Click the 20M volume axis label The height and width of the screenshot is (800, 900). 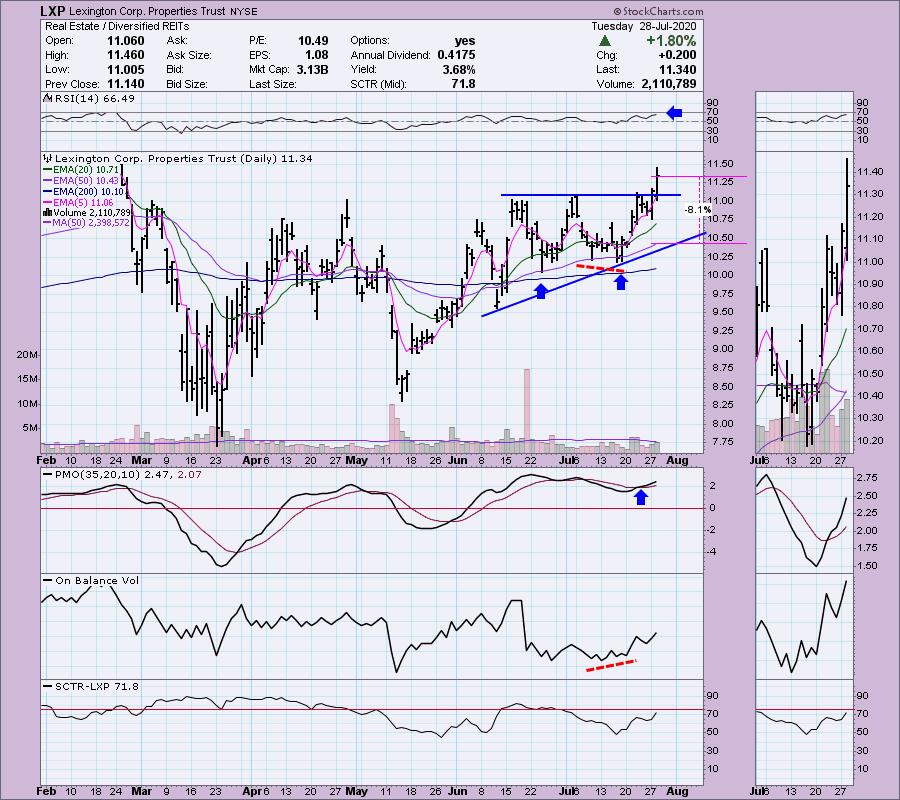(x=28, y=355)
